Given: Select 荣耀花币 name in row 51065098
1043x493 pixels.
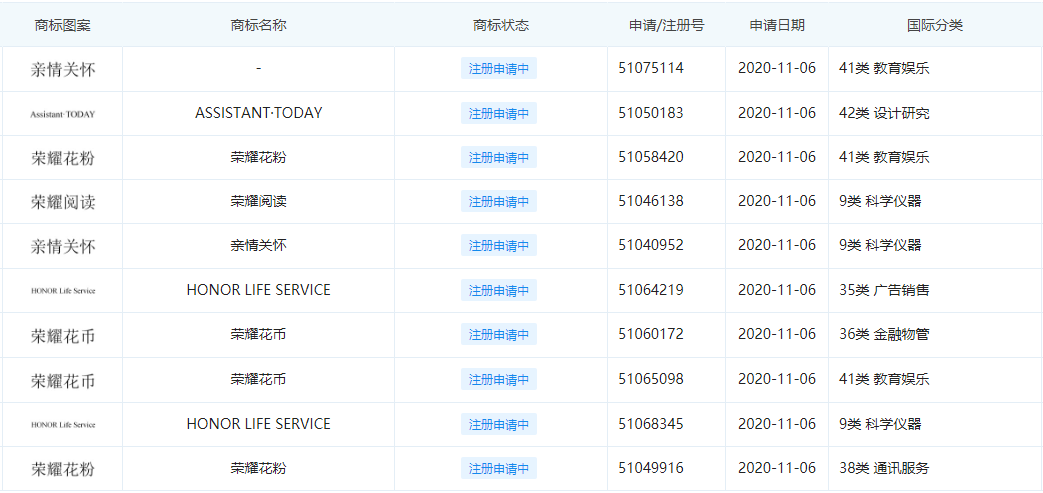Looking at the screenshot, I should tap(259, 379).
